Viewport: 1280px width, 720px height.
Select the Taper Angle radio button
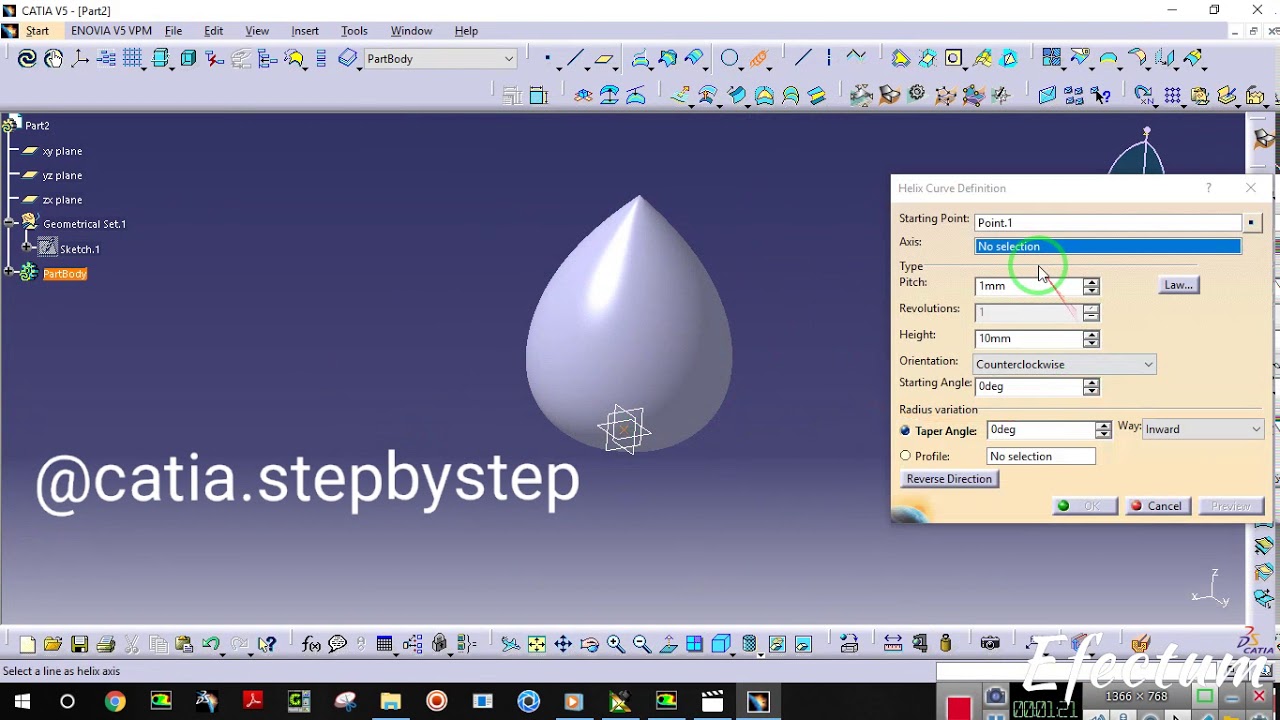(906, 430)
